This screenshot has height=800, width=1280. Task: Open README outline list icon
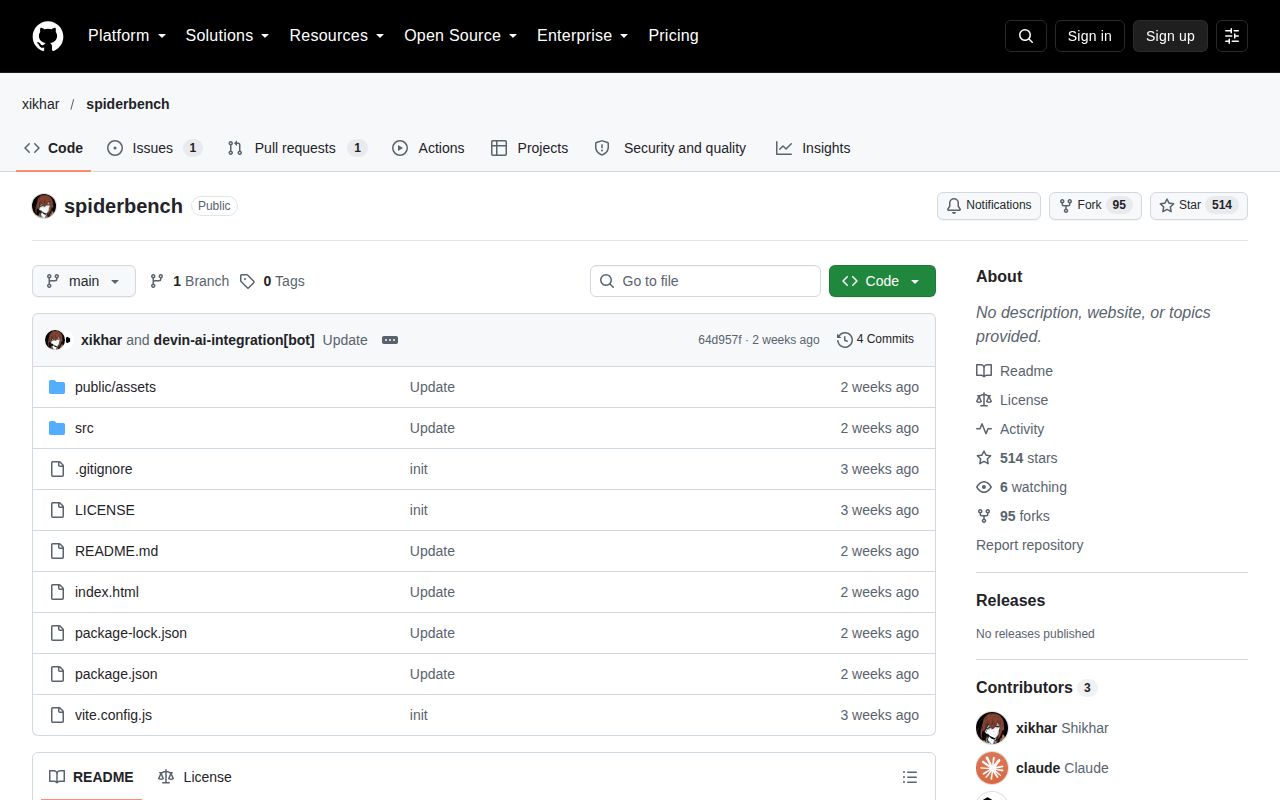coord(910,777)
